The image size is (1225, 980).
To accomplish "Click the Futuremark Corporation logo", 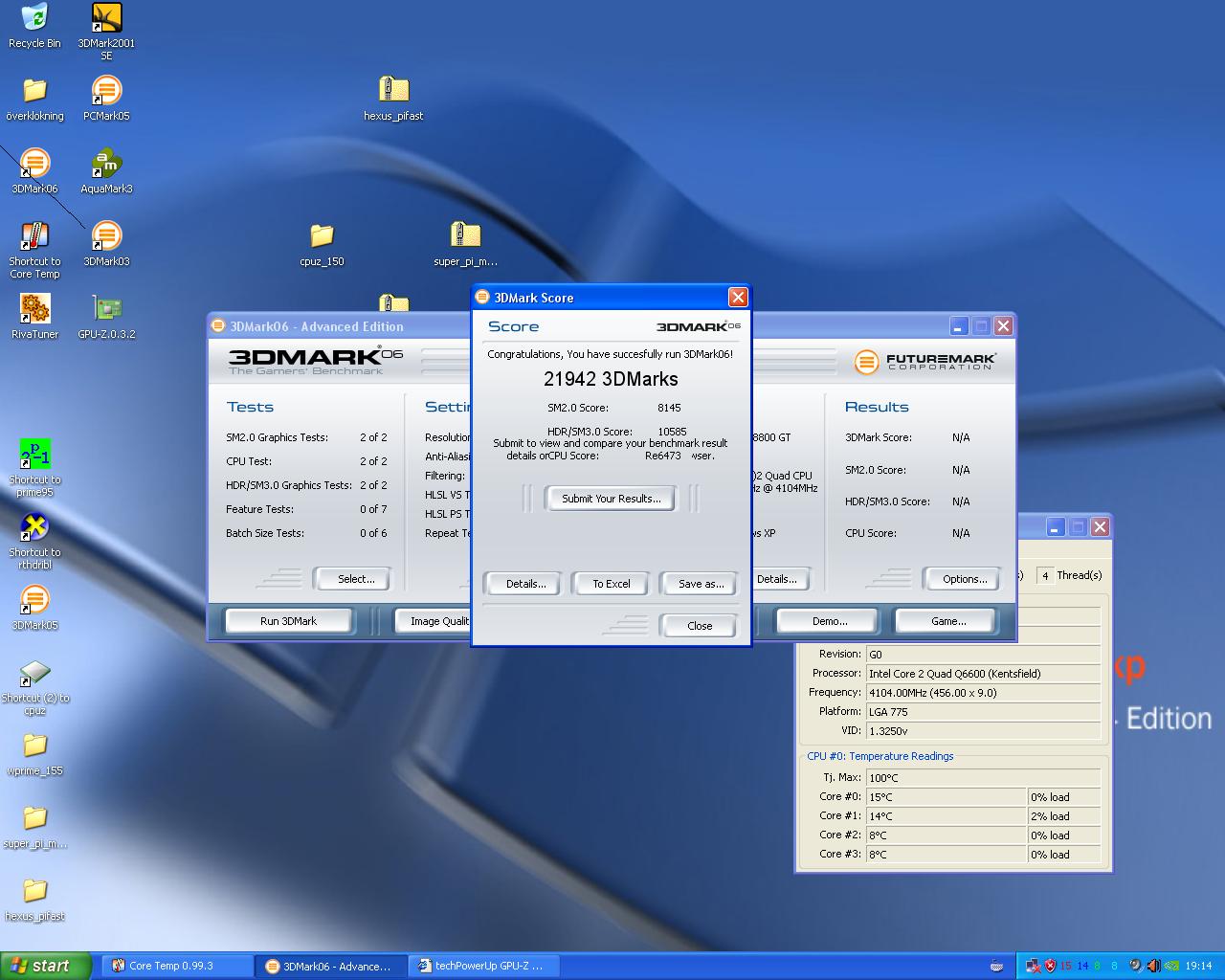I will pos(925,362).
